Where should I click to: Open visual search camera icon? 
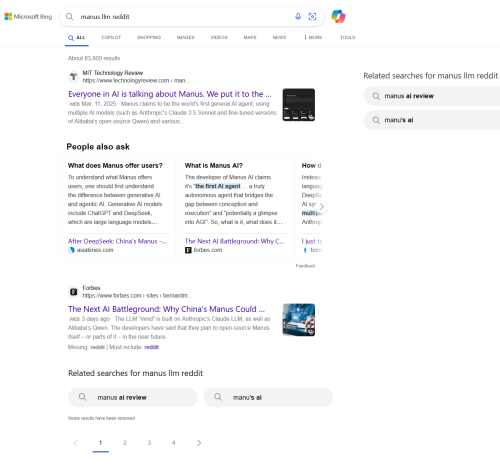click(312, 16)
